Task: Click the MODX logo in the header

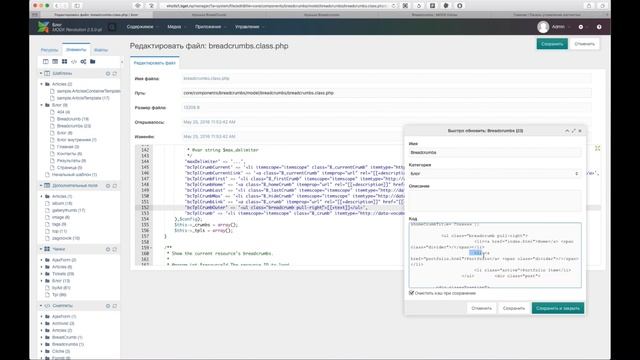Action: tap(43, 27)
